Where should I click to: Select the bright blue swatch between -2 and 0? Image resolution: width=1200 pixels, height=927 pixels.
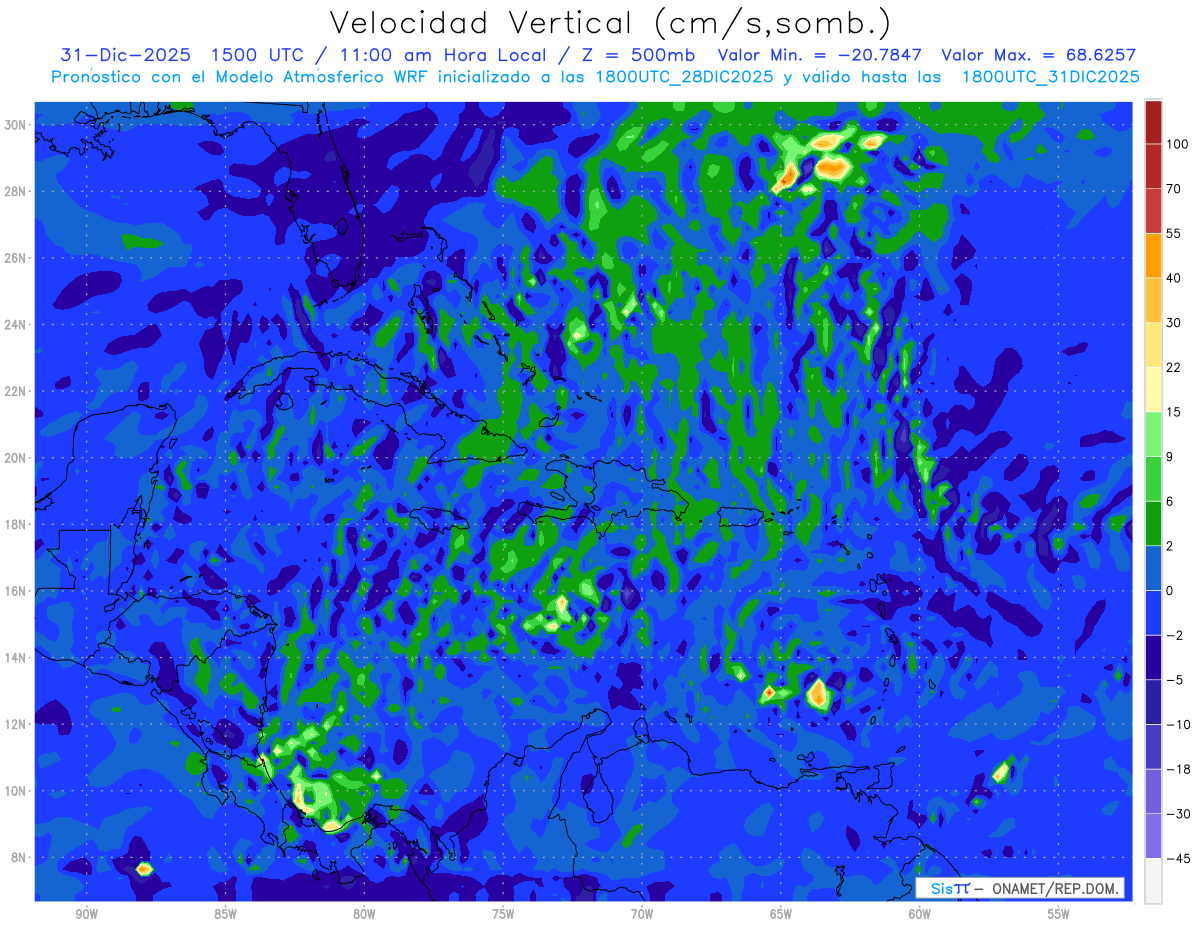[1153, 613]
